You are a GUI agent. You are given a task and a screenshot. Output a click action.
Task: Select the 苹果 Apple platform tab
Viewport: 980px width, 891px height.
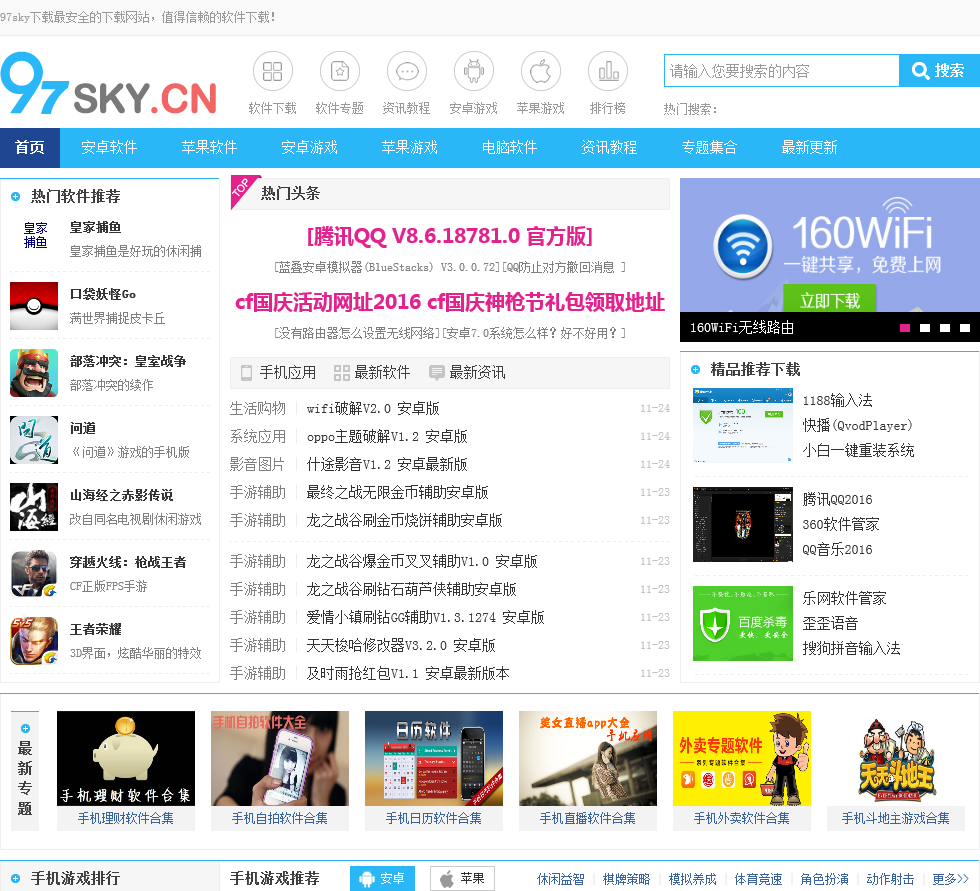462,879
